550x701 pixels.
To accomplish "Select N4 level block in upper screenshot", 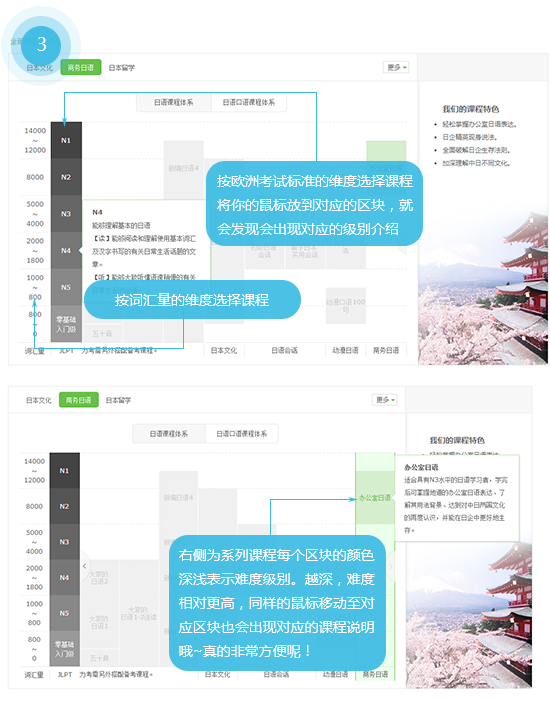I will coord(66,250).
